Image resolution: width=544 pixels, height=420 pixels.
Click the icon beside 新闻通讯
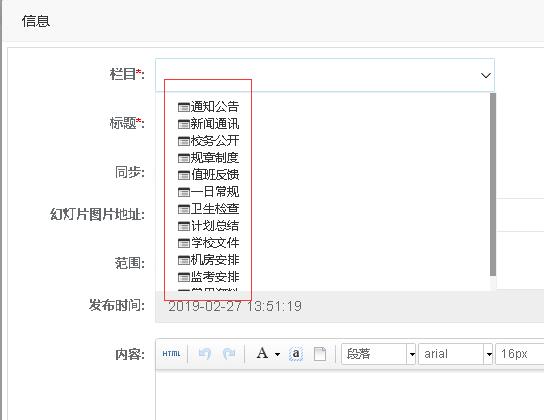click(x=184, y=124)
